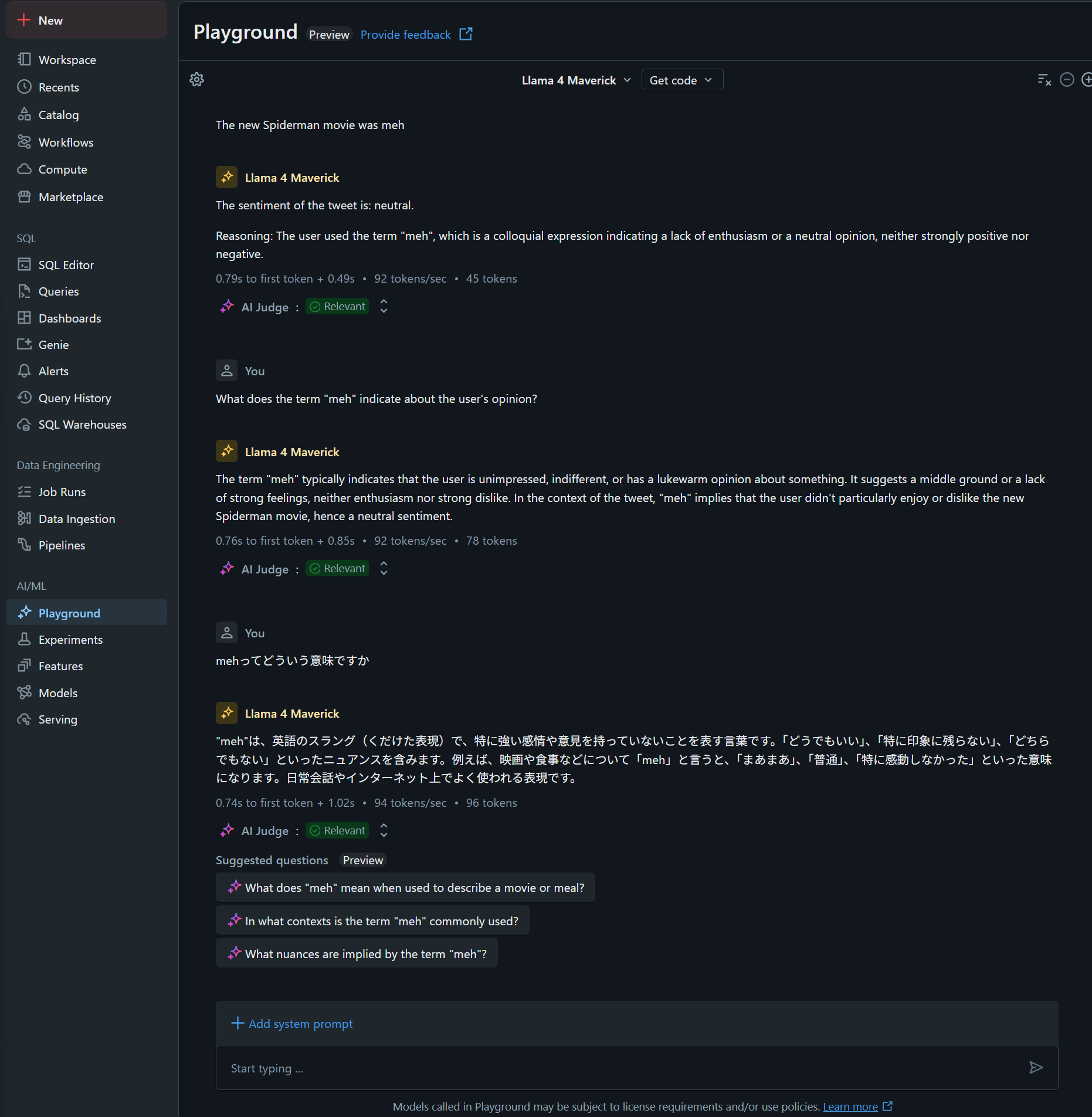Click the "mehってどういう意味ですか" message
Image resolution: width=1092 pixels, height=1117 pixels.
click(x=293, y=661)
